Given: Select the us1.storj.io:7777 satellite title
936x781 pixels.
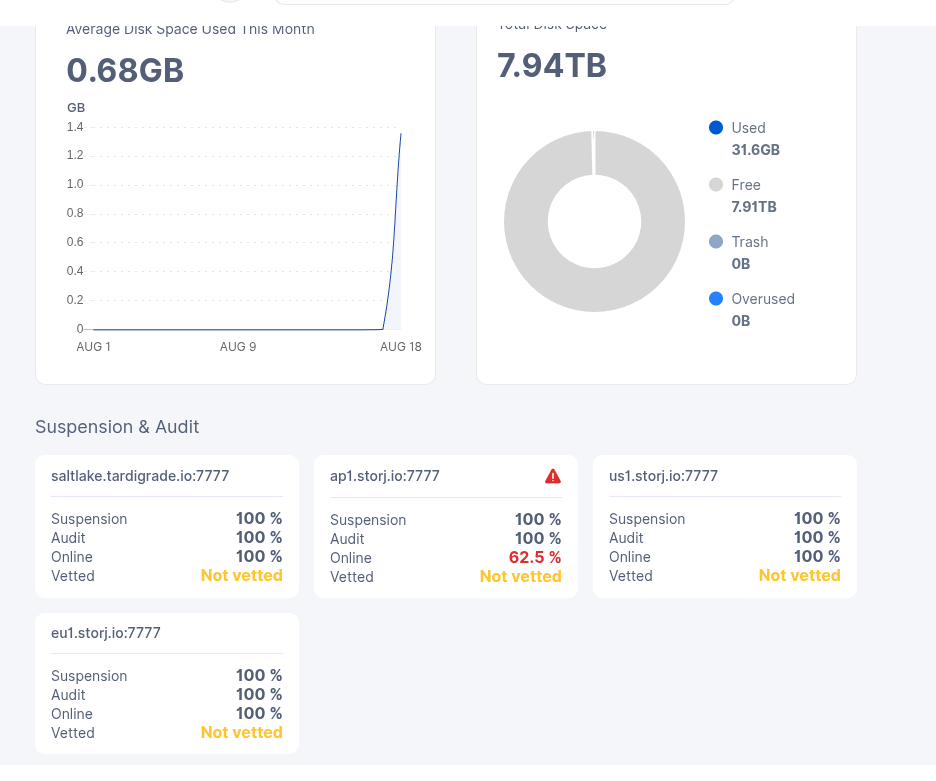Looking at the screenshot, I should tap(663, 476).
